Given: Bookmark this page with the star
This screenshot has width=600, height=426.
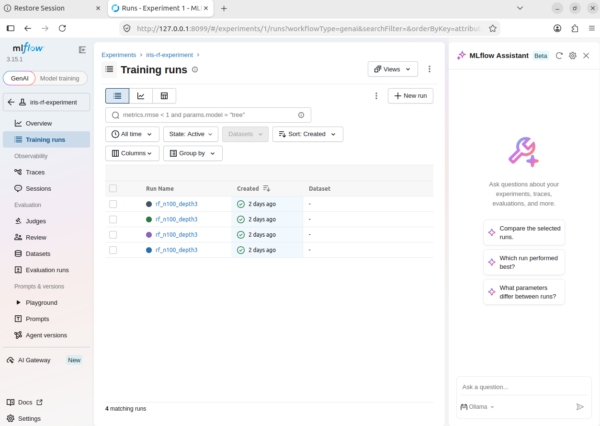Looking at the screenshot, I should pyautogui.click(x=492, y=28).
